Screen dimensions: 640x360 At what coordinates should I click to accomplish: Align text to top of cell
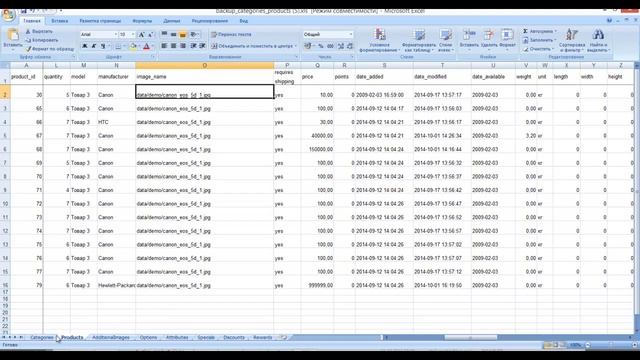(164, 34)
